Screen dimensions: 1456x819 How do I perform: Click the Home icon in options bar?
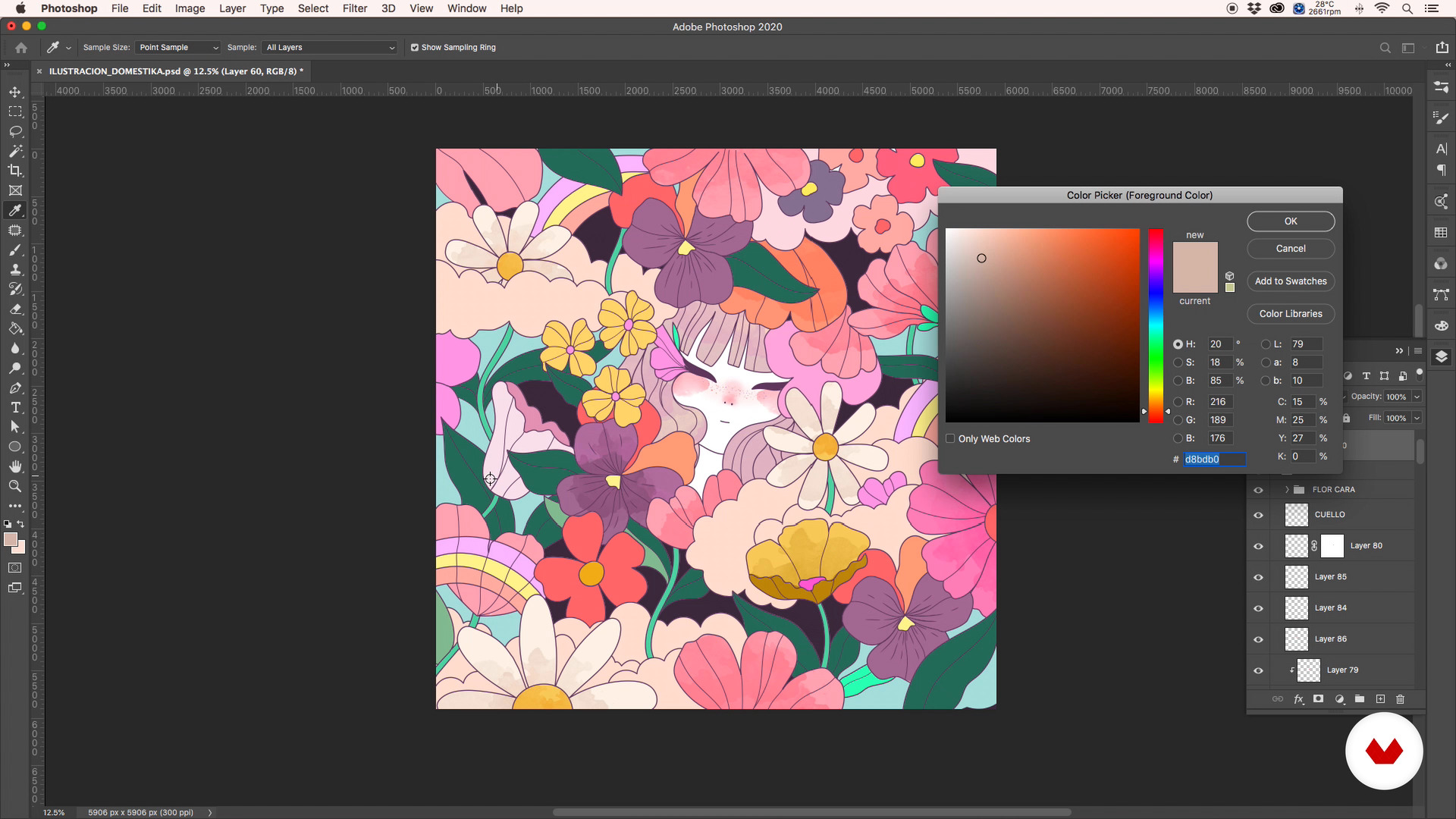pyautogui.click(x=21, y=47)
